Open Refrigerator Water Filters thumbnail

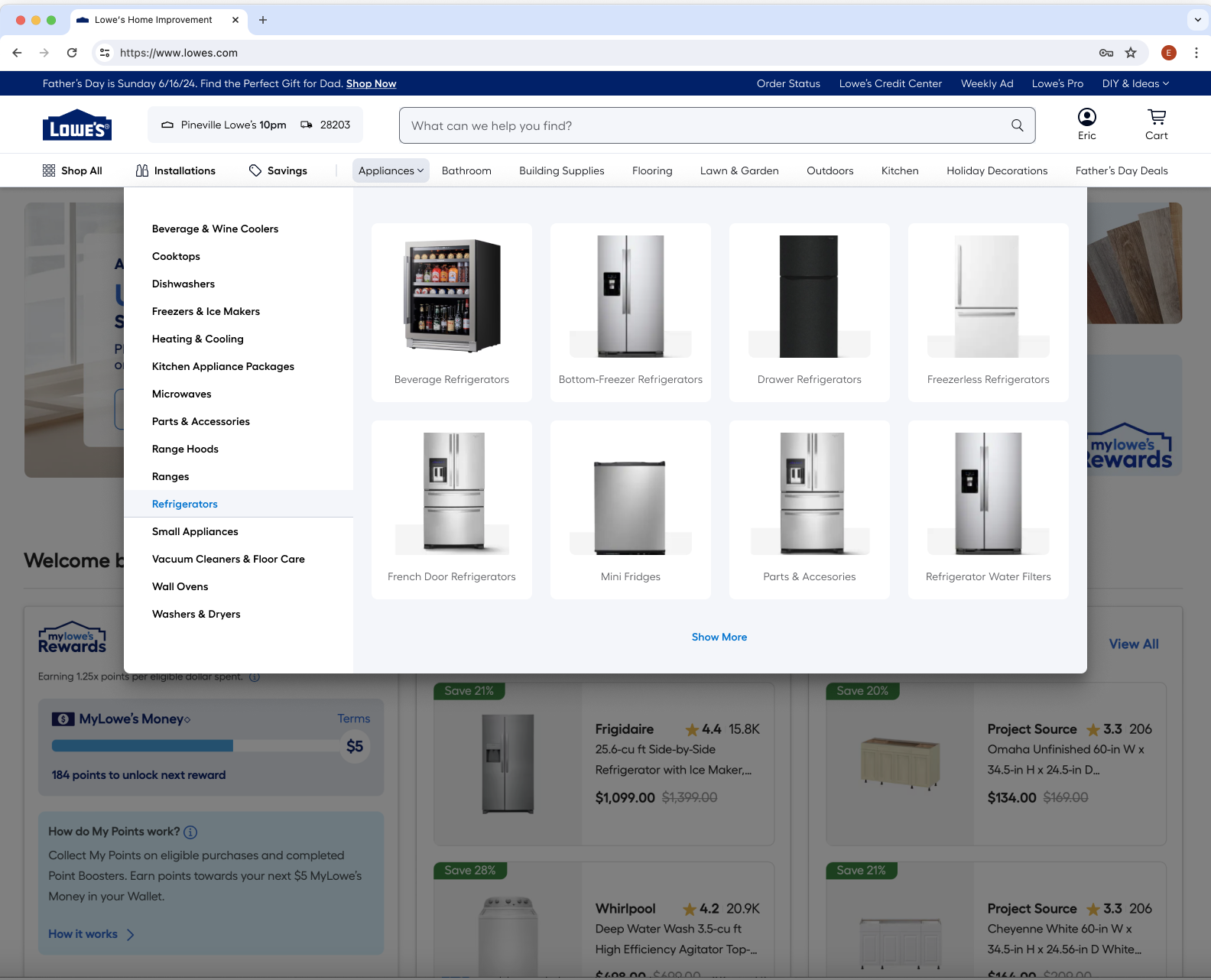989,510
